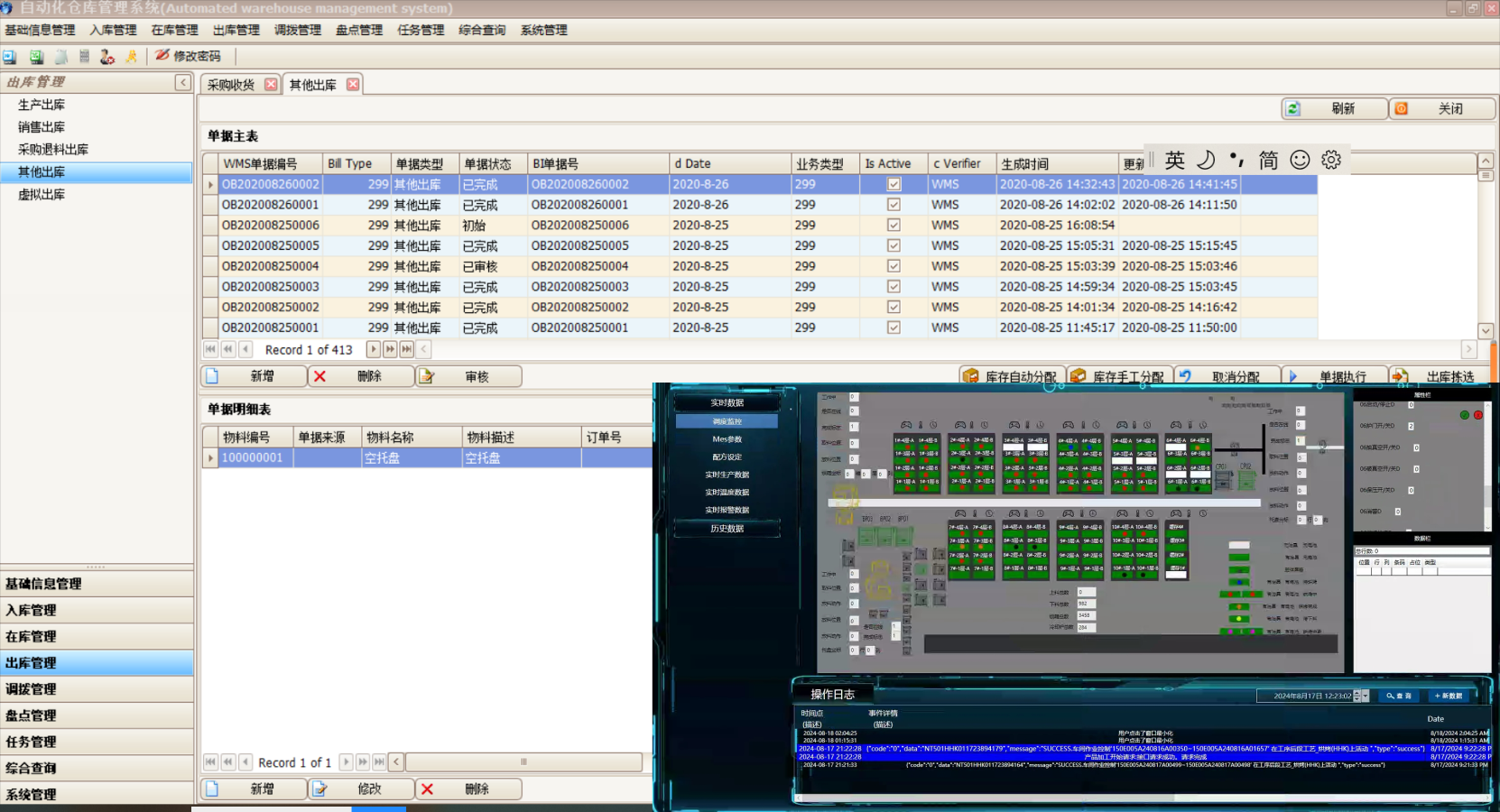Viewport: 1500px width, 812px height.
Task: Click the 审核 approve button
Action: [468, 376]
